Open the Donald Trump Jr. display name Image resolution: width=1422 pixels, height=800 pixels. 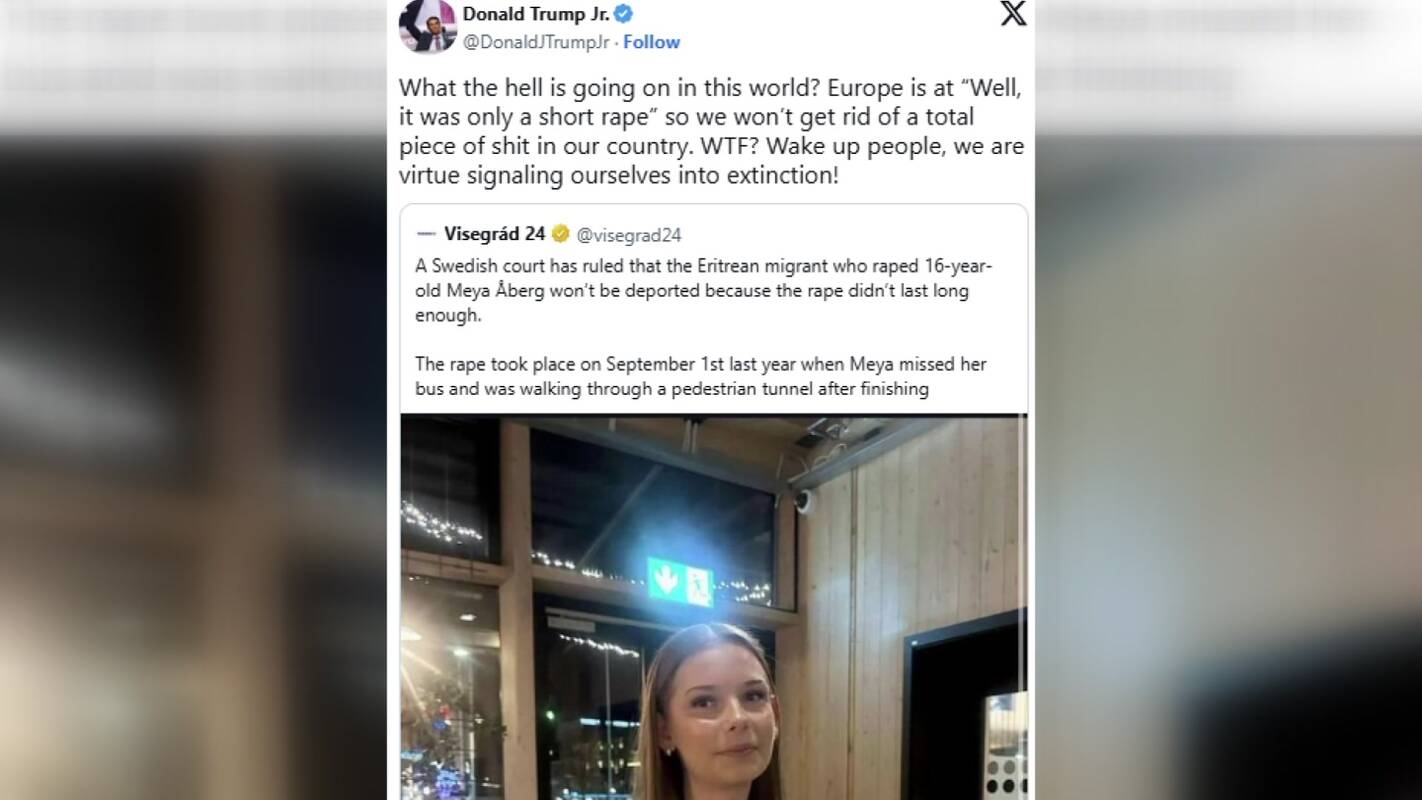pos(536,14)
